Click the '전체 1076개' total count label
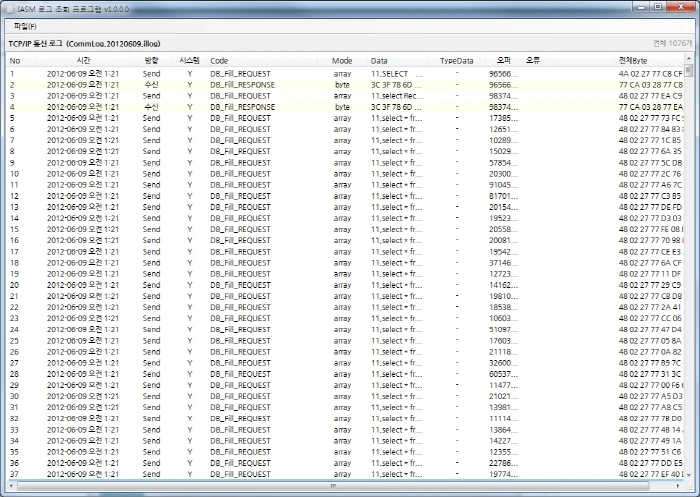The image size is (700, 497). [672, 43]
